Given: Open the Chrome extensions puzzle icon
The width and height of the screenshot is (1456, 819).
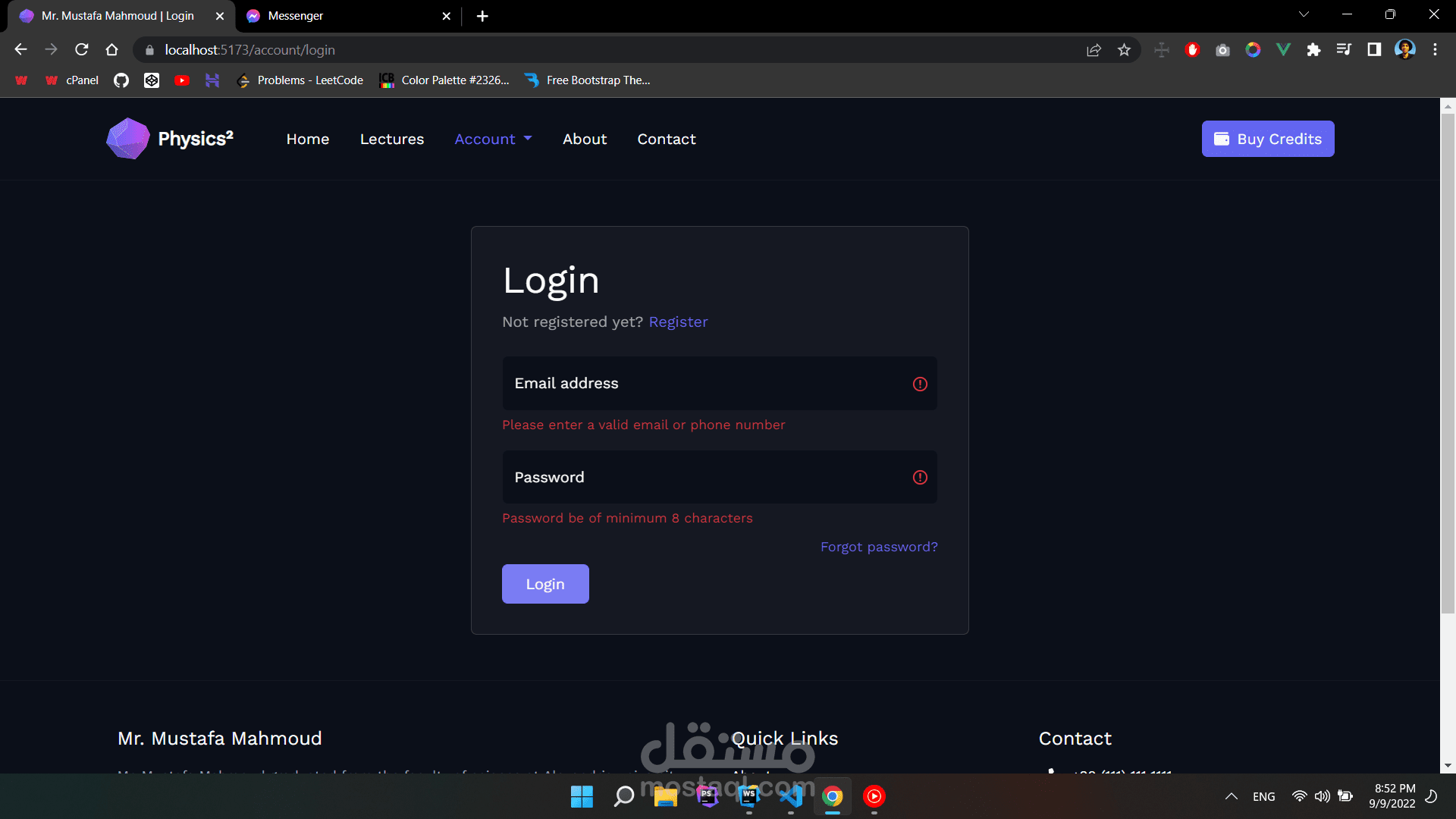Looking at the screenshot, I should coord(1313,50).
